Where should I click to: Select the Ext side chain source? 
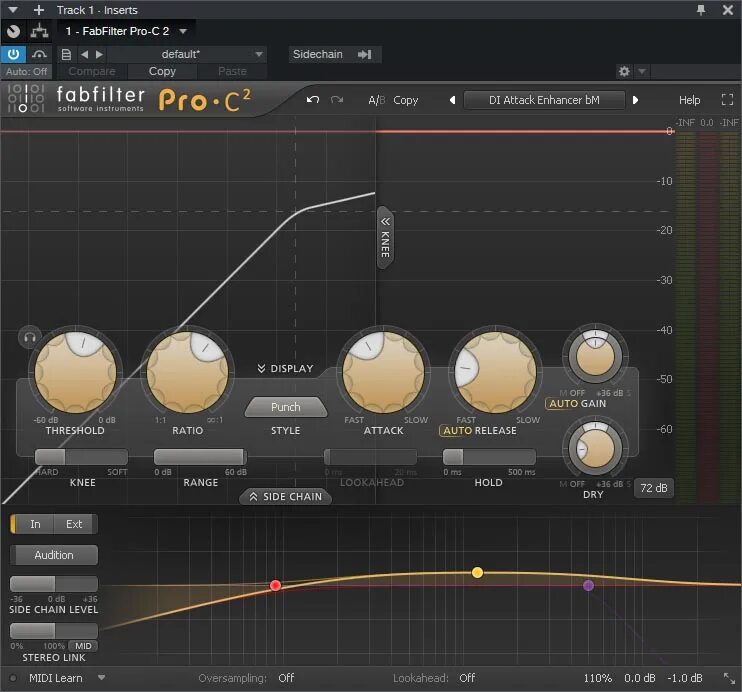click(x=75, y=524)
